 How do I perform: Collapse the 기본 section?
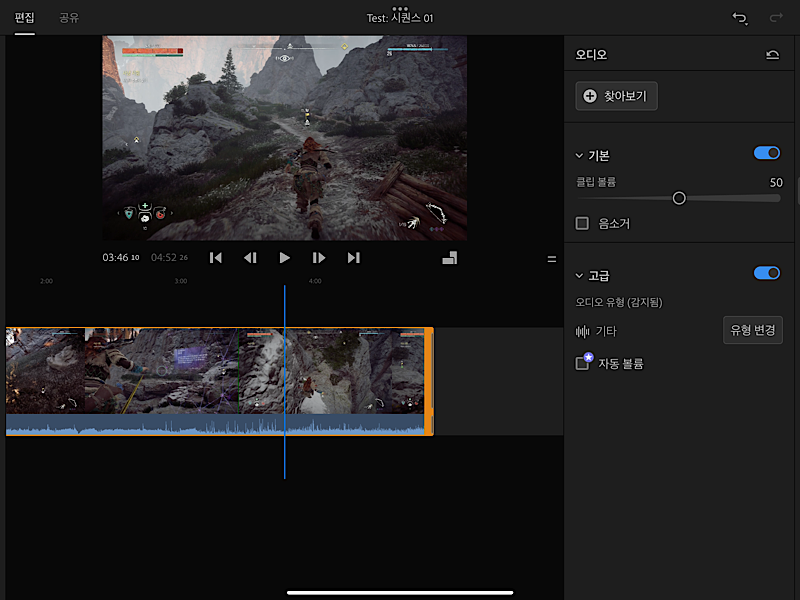coord(579,156)
